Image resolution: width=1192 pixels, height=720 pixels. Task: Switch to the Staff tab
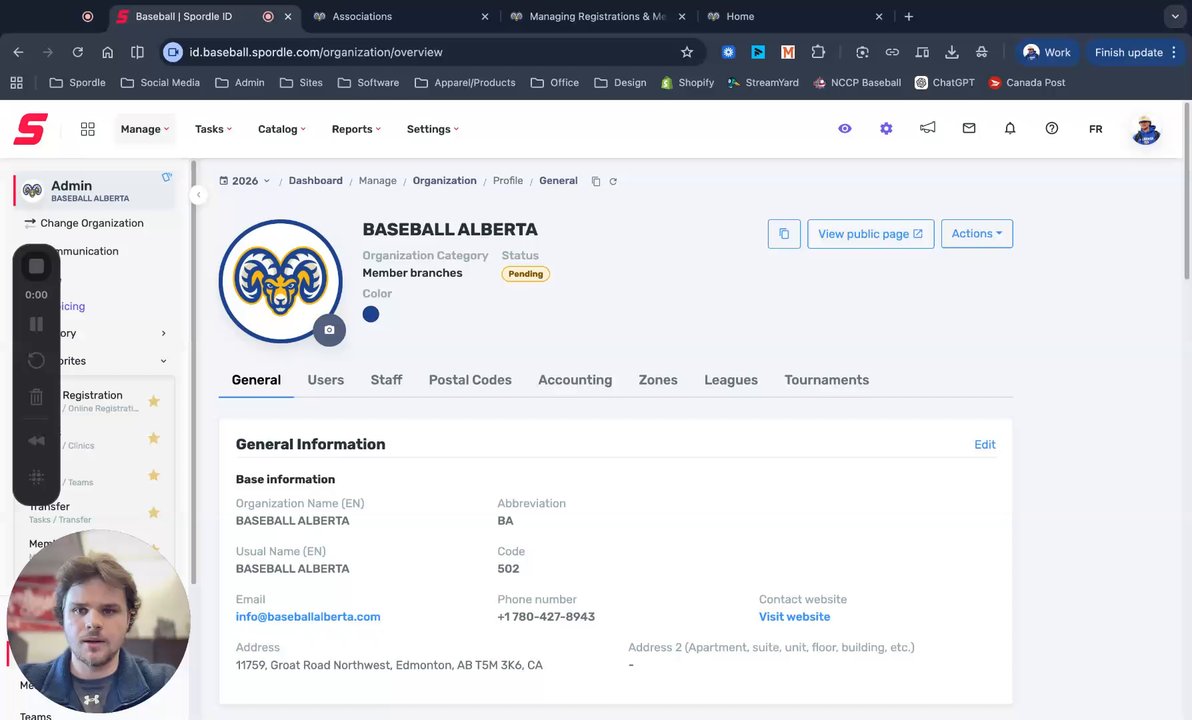pyautogui.click(x=386, y=380)
